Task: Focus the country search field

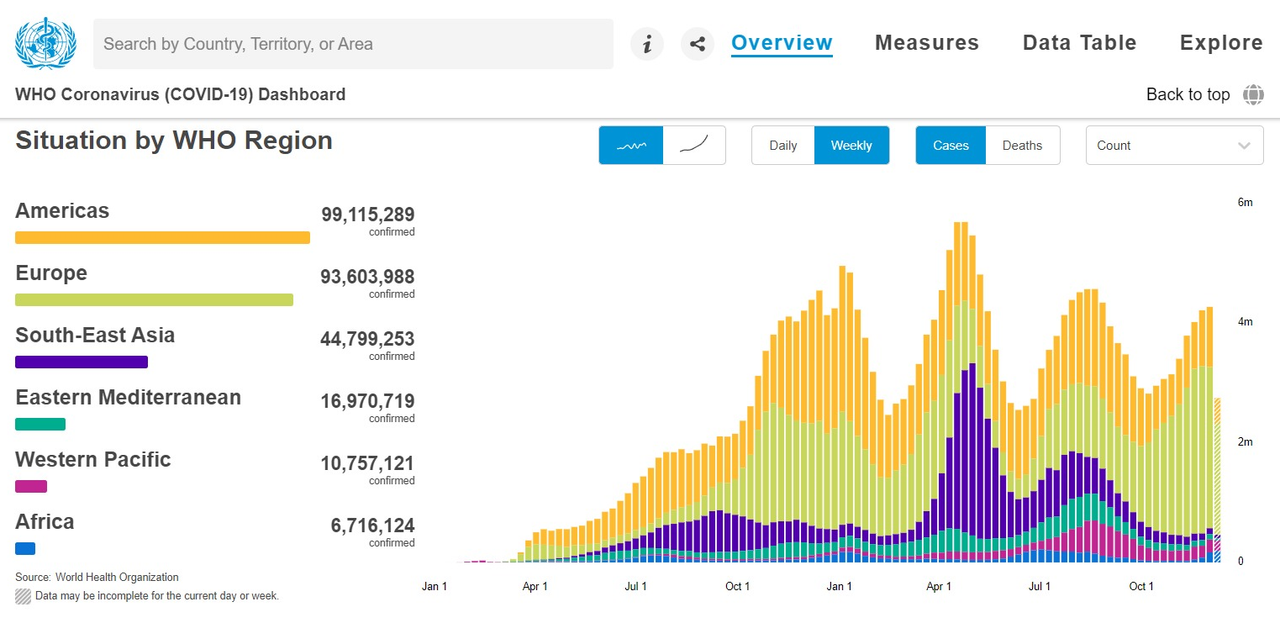Action: tap(353, 44)
